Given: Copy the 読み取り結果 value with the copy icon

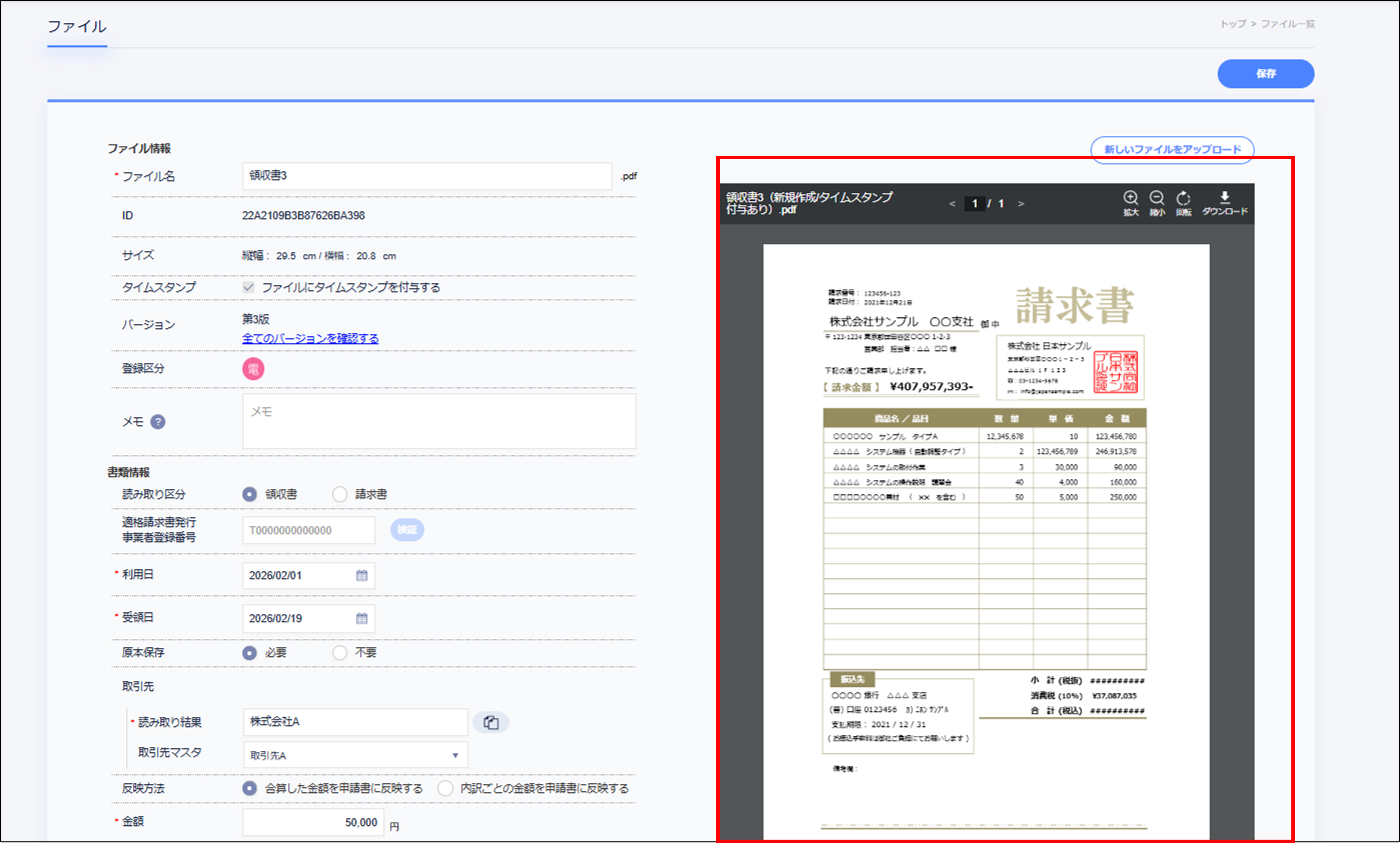Looking at the screenshot, I should pos(491,722).
